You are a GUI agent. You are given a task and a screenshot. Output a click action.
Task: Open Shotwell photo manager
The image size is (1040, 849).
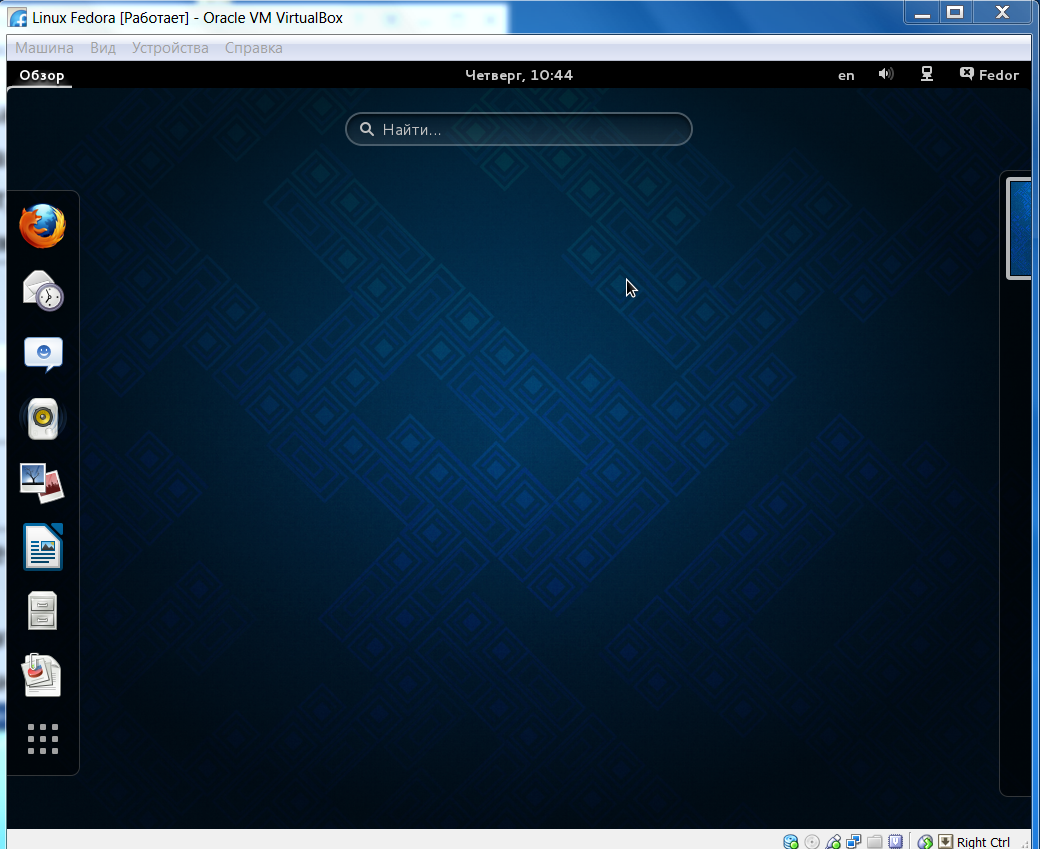point(43,483)
